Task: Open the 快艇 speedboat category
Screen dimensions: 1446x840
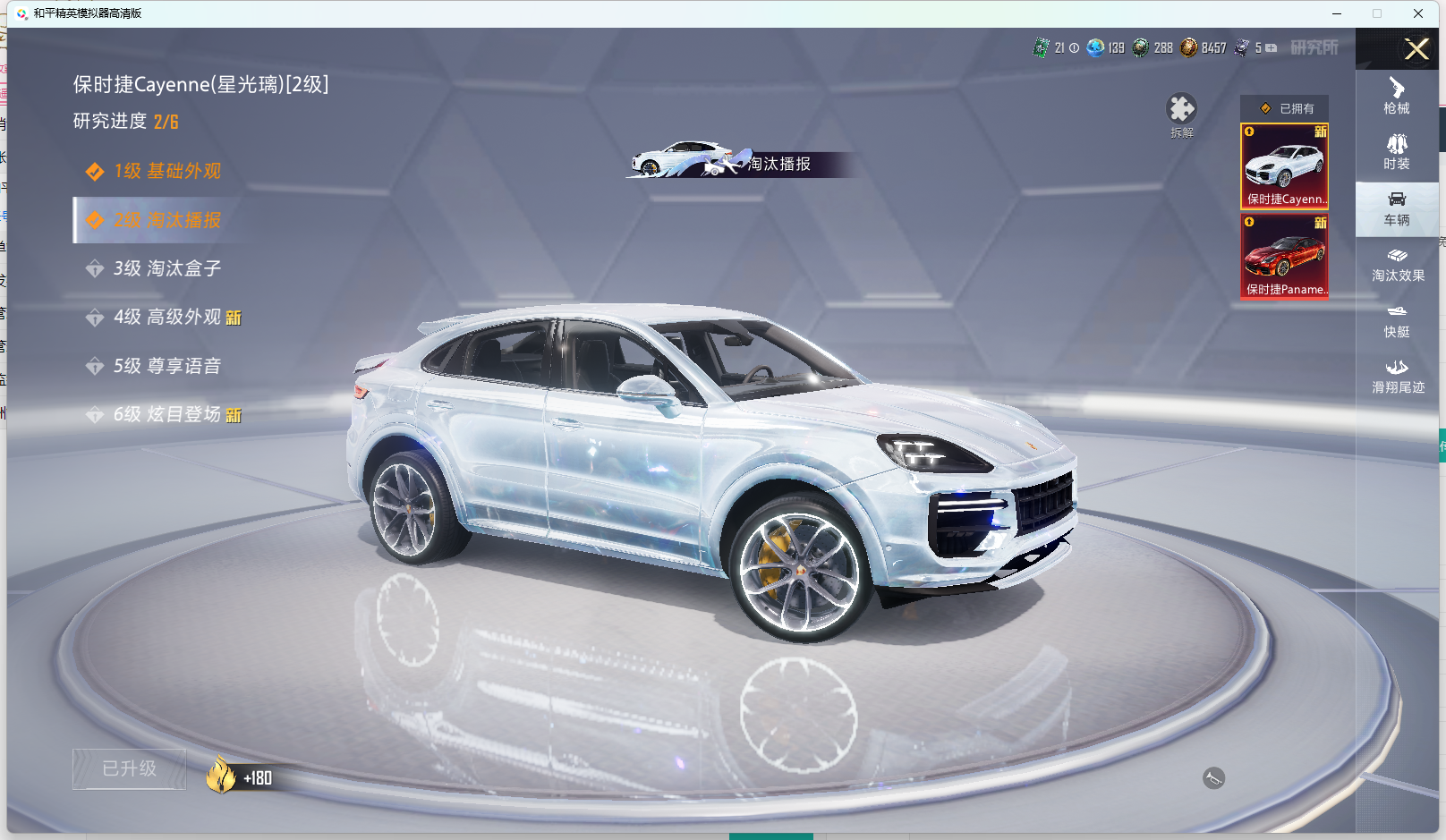Action: (1396, 320)
